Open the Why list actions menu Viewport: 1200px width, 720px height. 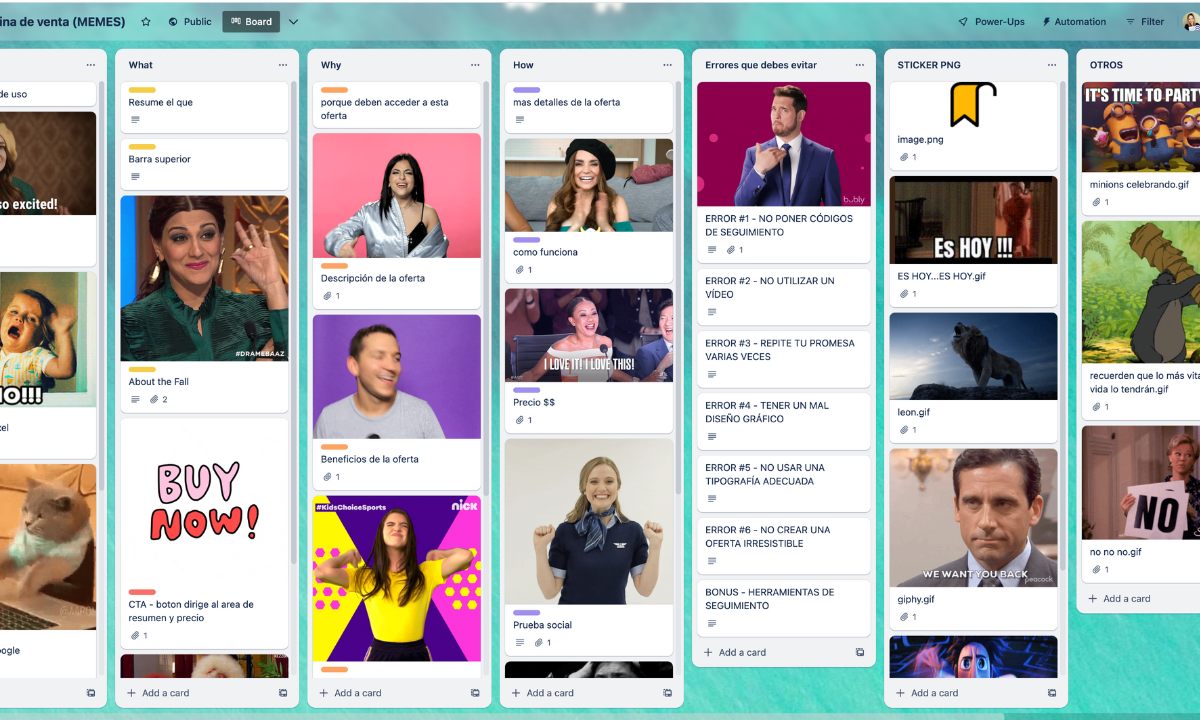coord(475,65)
